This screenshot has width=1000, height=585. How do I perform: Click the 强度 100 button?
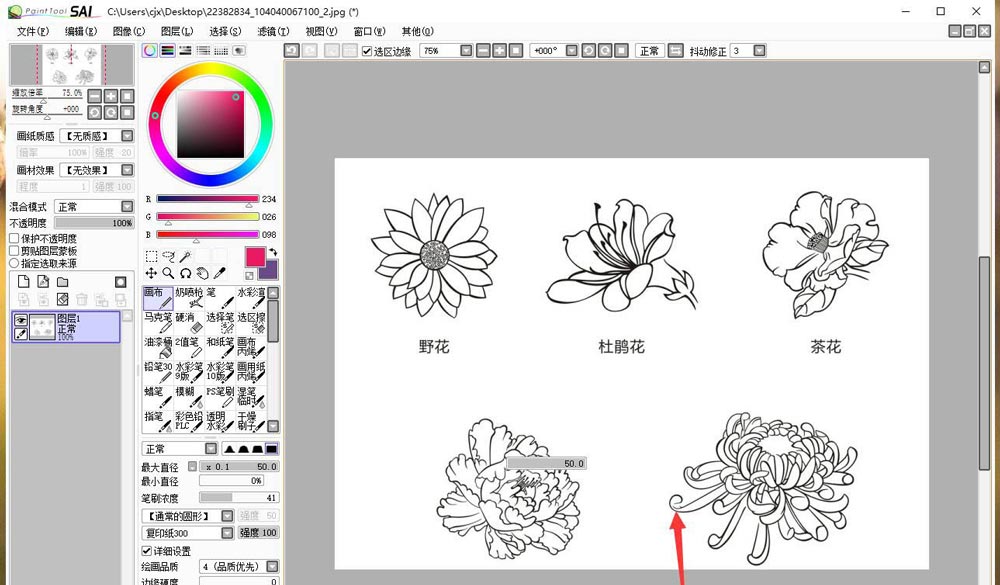click(x=258, y=533)
